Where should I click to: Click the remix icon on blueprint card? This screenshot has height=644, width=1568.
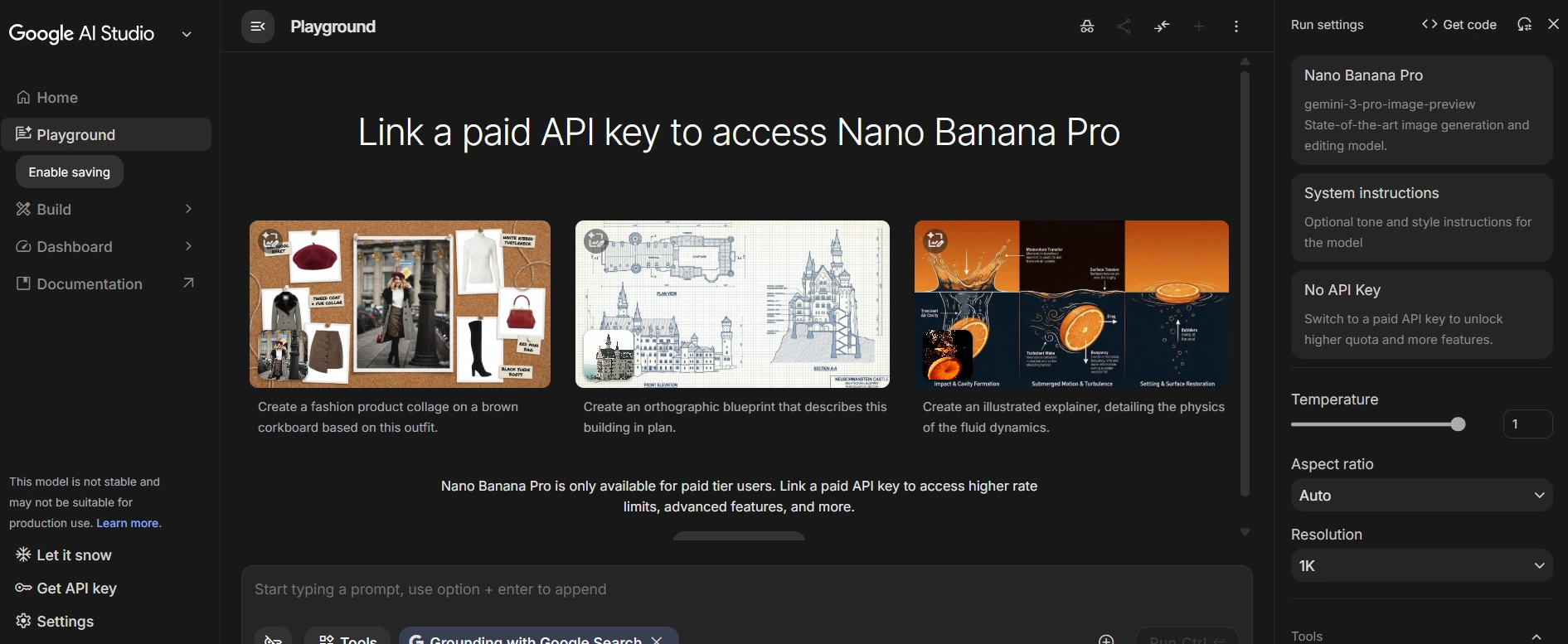pyautogui.click(x=596, y=241)
